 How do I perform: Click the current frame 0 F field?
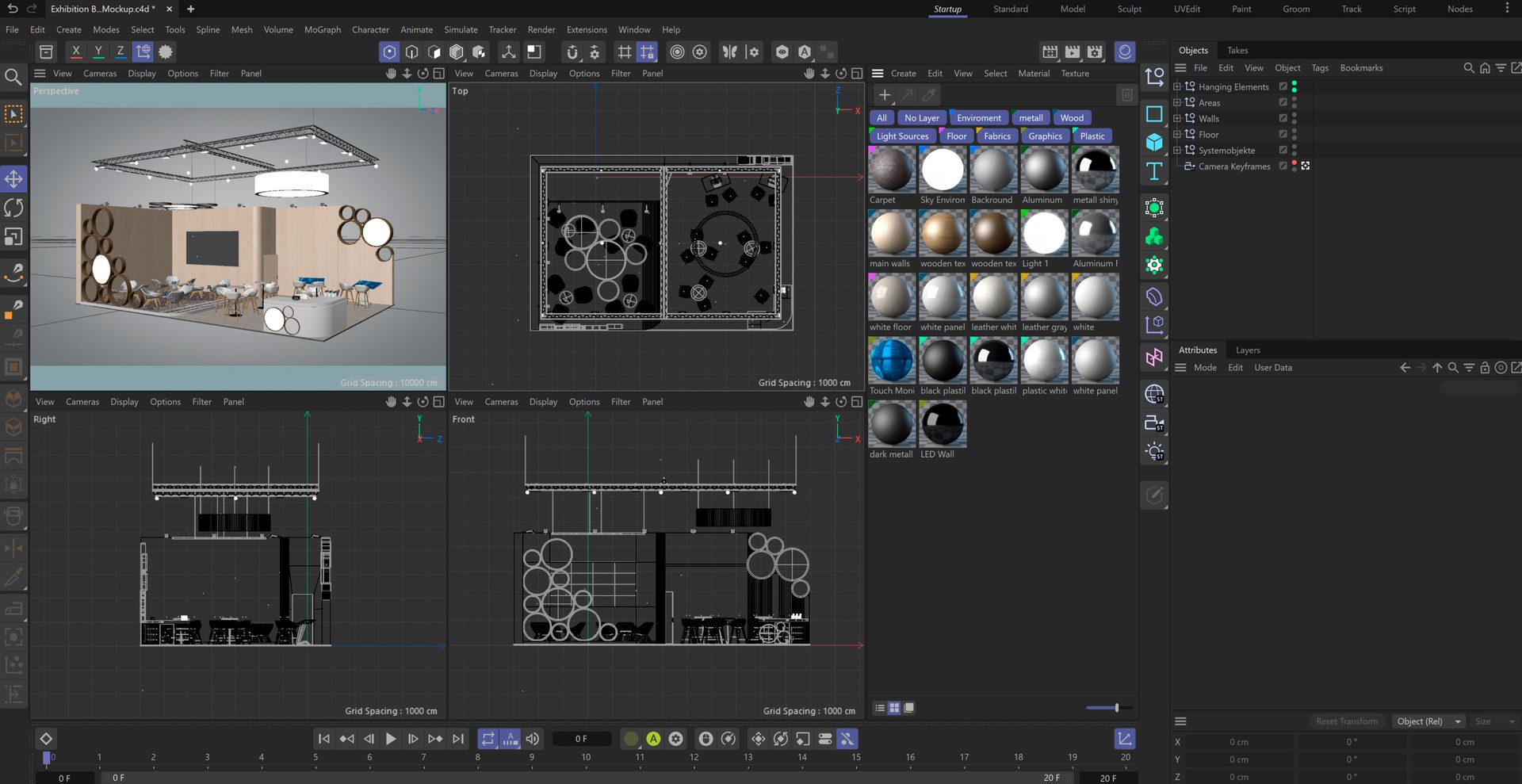[581, 739]
